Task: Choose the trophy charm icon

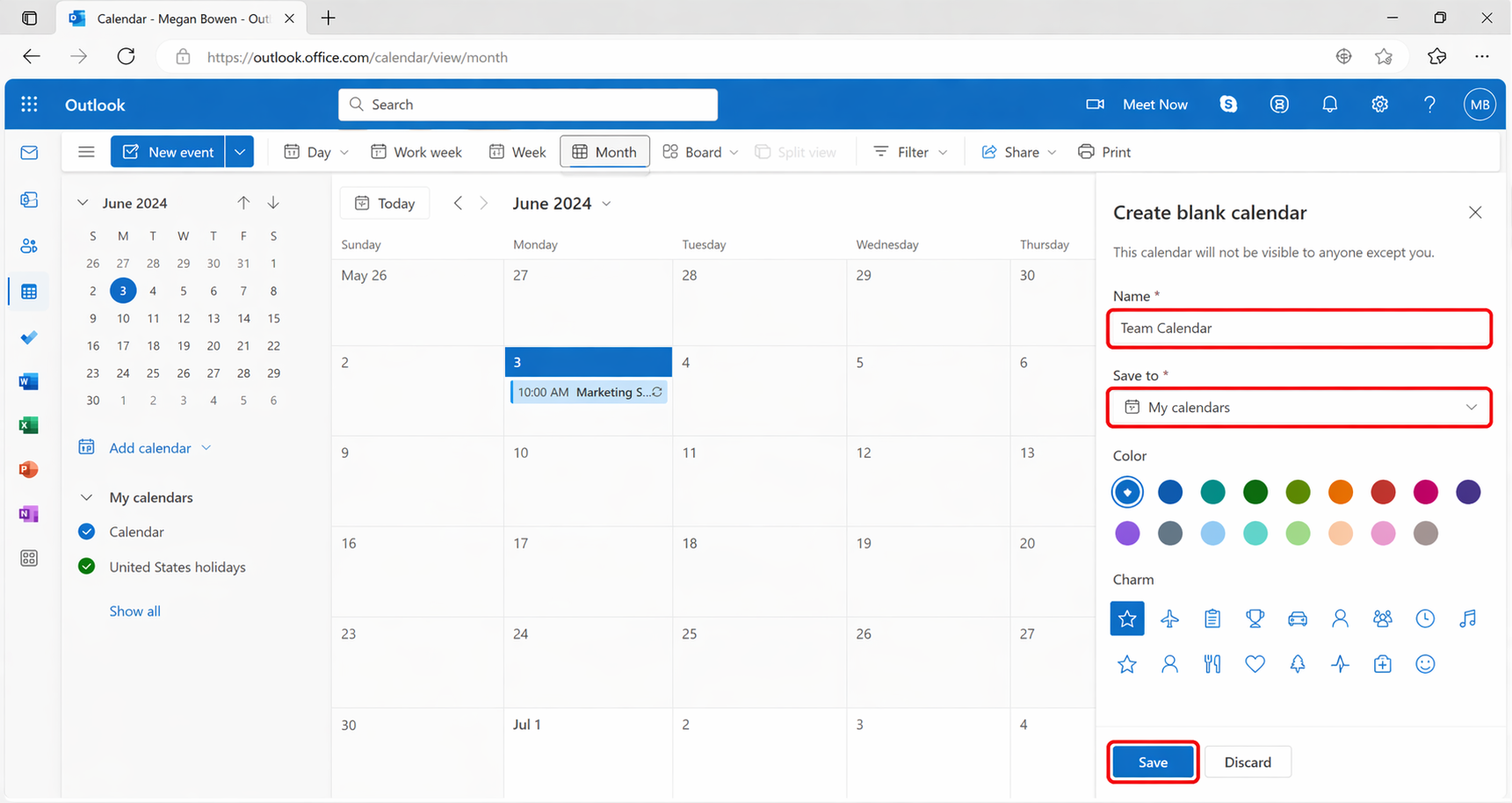Action: (x=1255, y=619)
